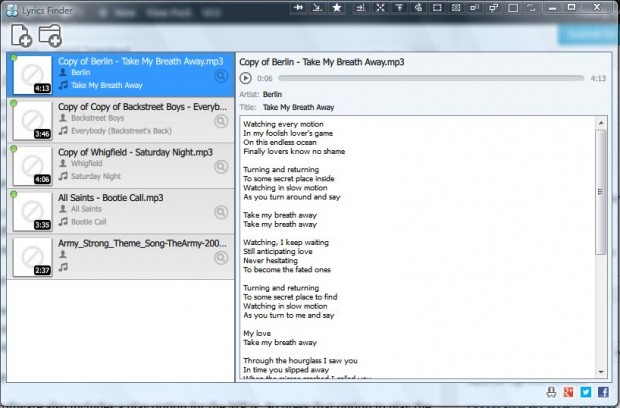Open the Facebook share icon
Screen dimensions: 620x408
[603, 392]
